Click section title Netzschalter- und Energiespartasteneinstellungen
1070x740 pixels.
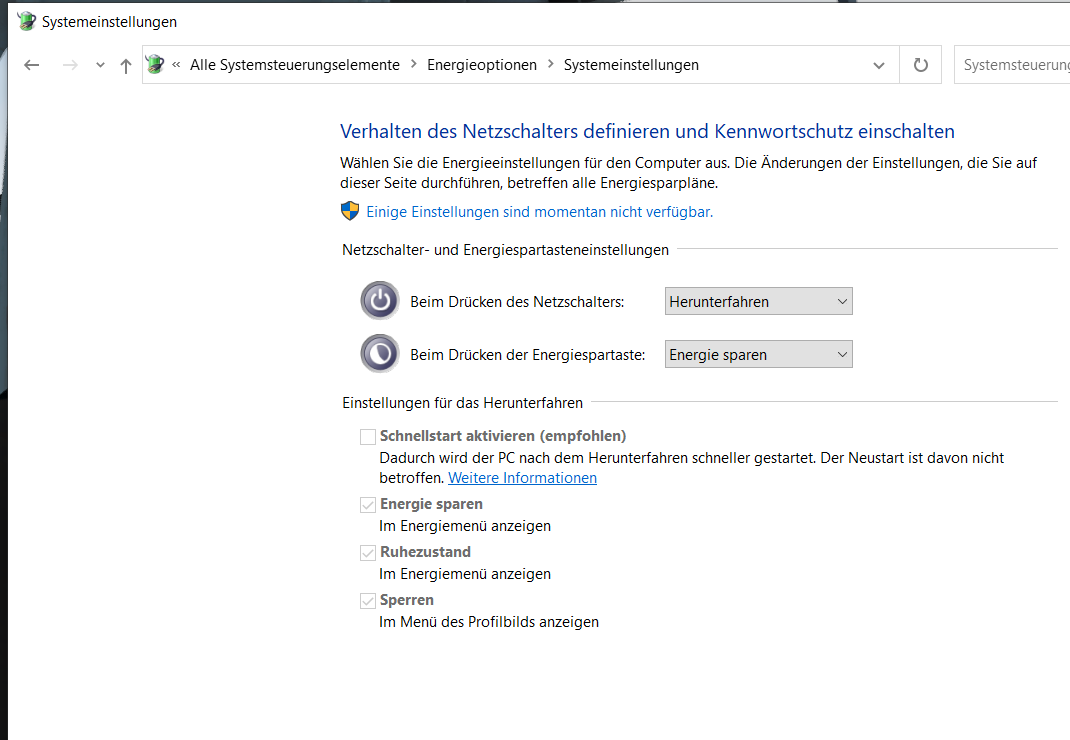pos(506,250)
